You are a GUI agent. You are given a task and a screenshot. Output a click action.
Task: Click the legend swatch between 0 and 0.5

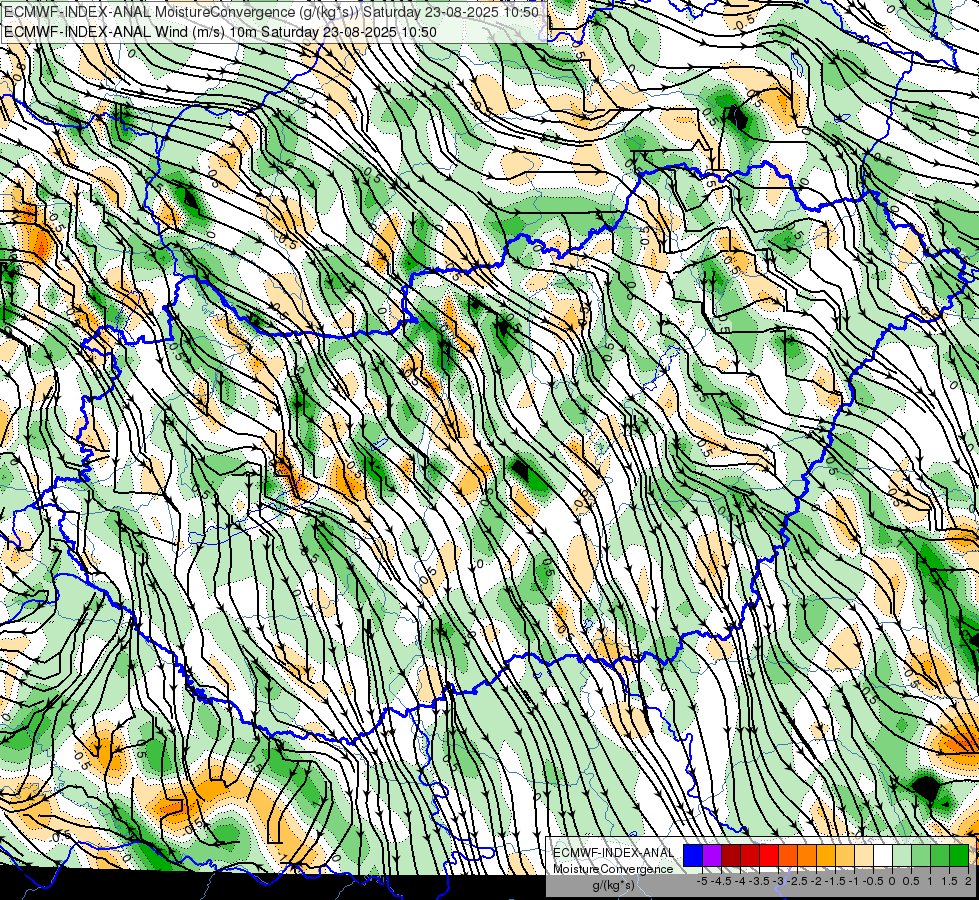902,856
